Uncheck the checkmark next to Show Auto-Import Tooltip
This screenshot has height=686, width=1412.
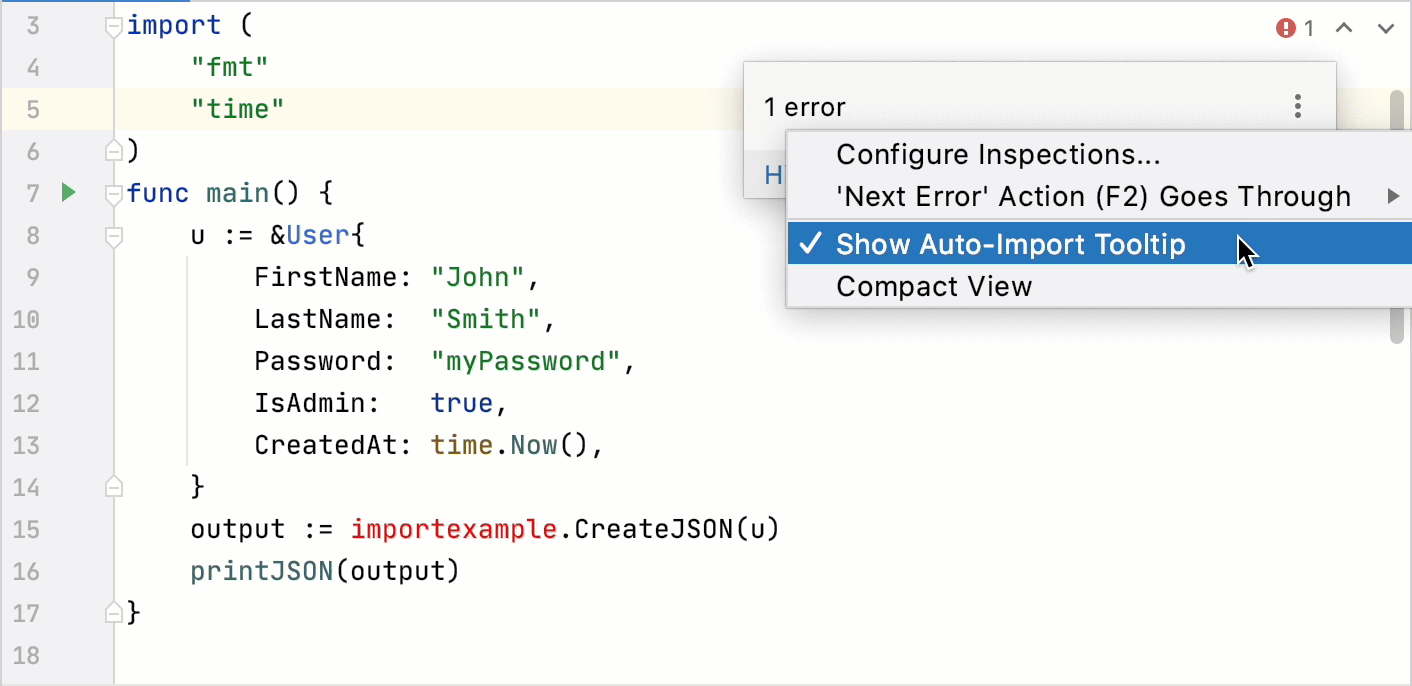tap(812, 244)
